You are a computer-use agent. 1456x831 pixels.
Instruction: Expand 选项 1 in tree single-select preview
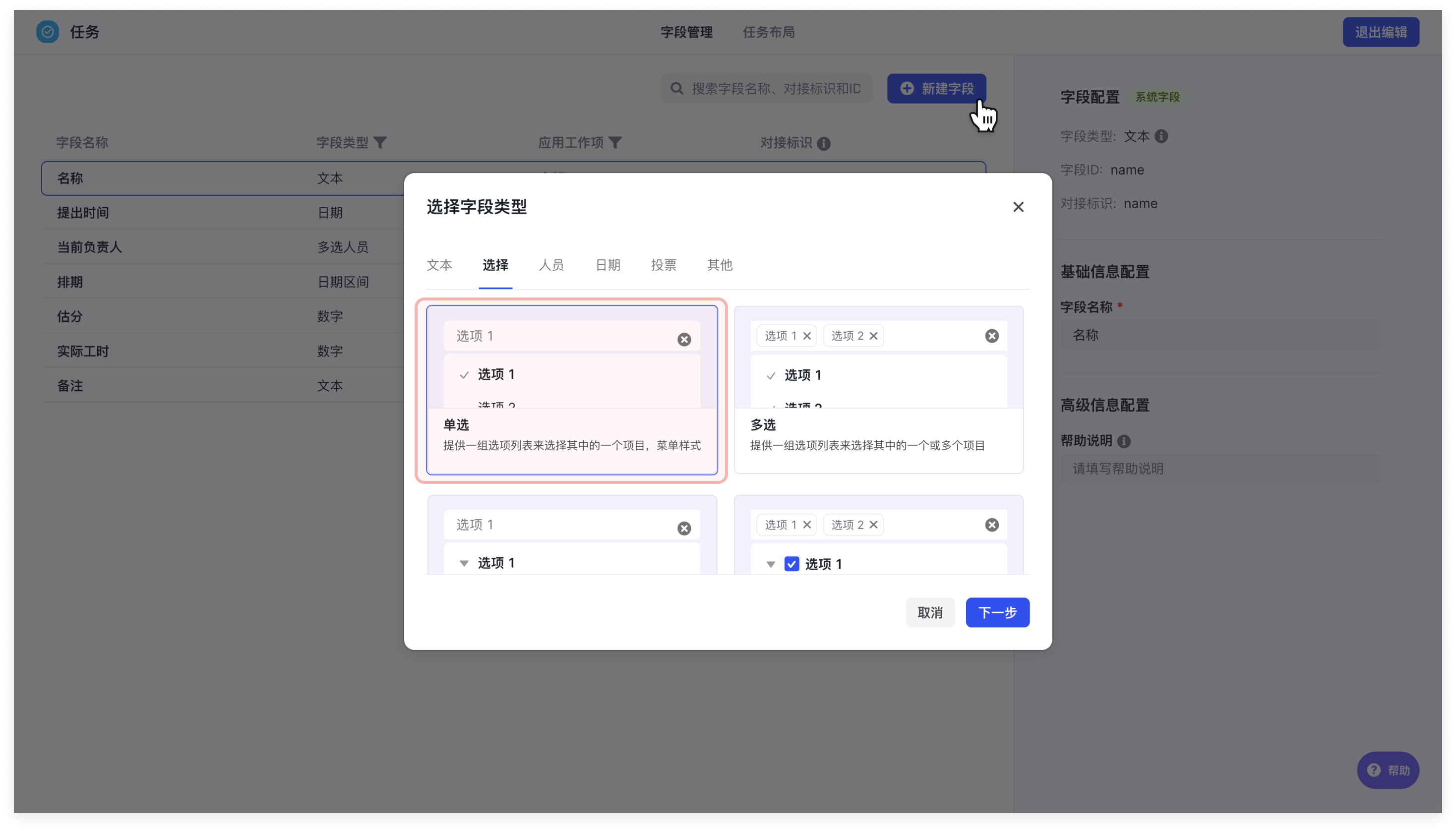tap(464, 564)
